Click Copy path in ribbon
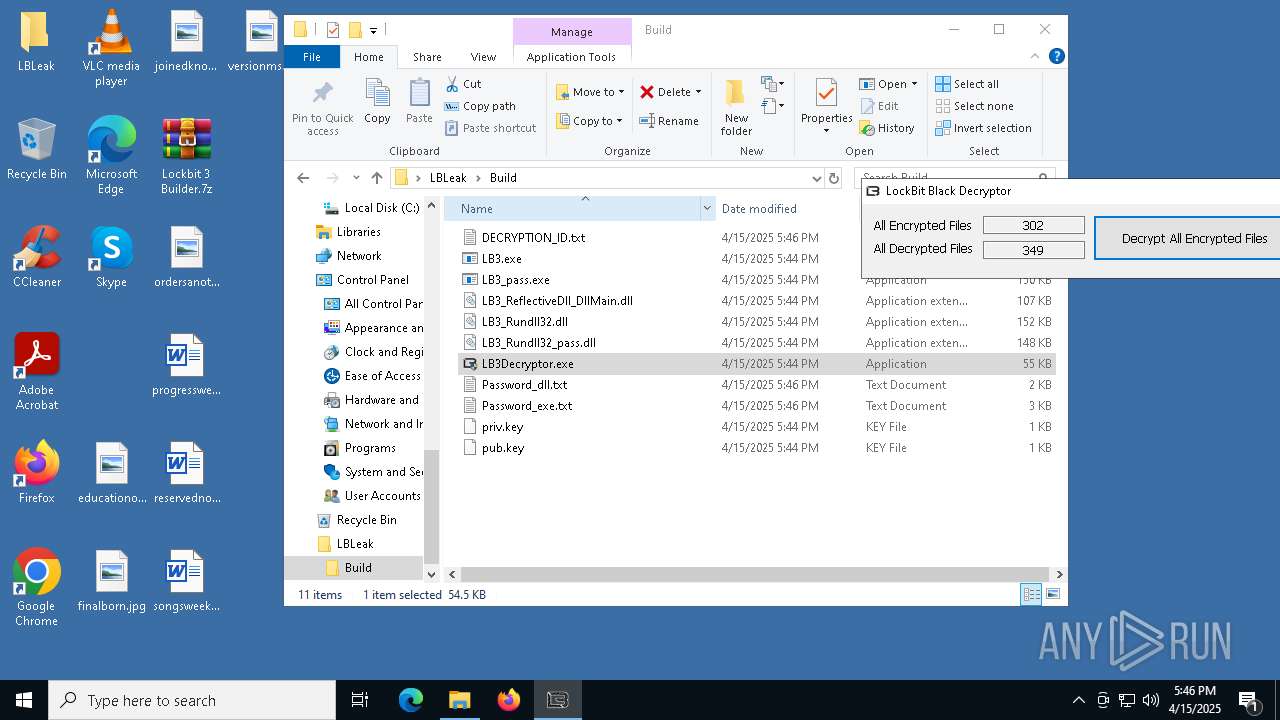This screenshot has height=720, width=1280. 481,106
